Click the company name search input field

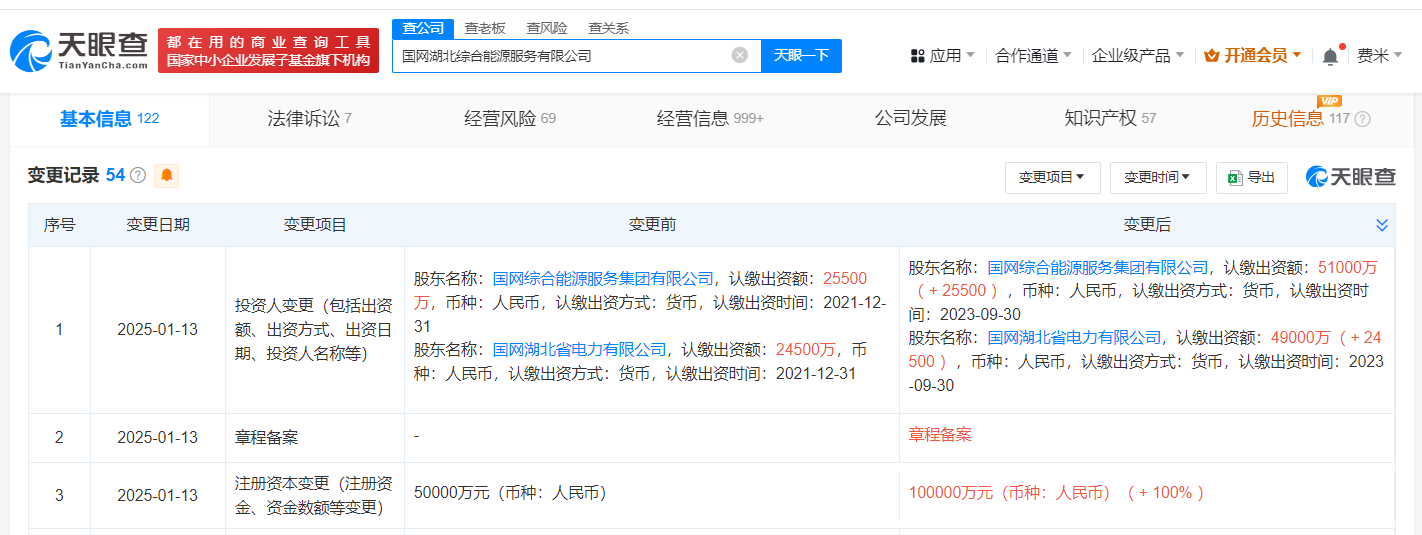pyautogui.click(x=560, y=56)
